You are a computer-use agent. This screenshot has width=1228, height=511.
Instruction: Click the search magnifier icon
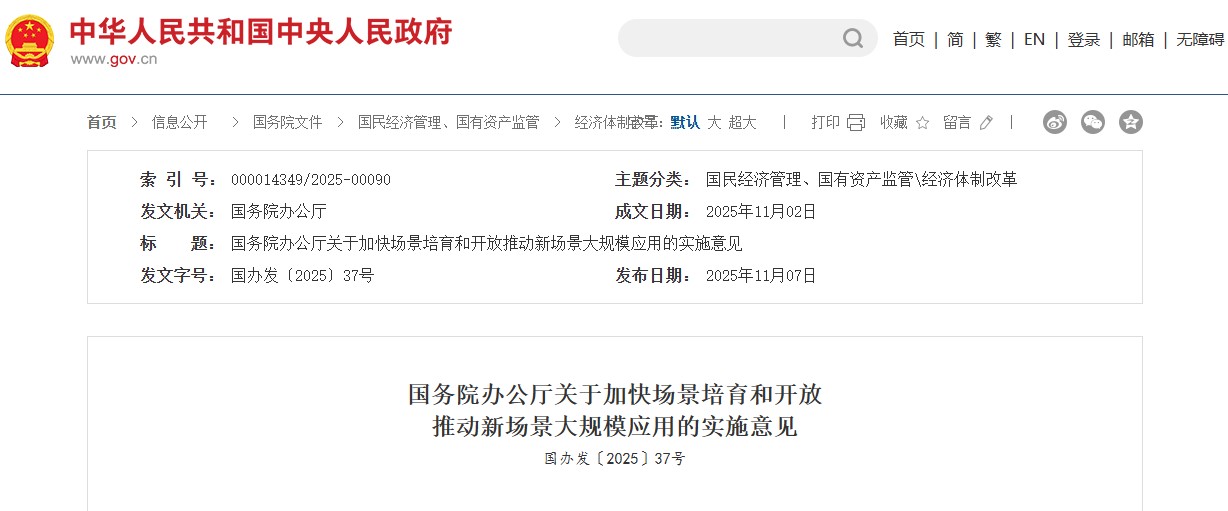click(853, 39)
